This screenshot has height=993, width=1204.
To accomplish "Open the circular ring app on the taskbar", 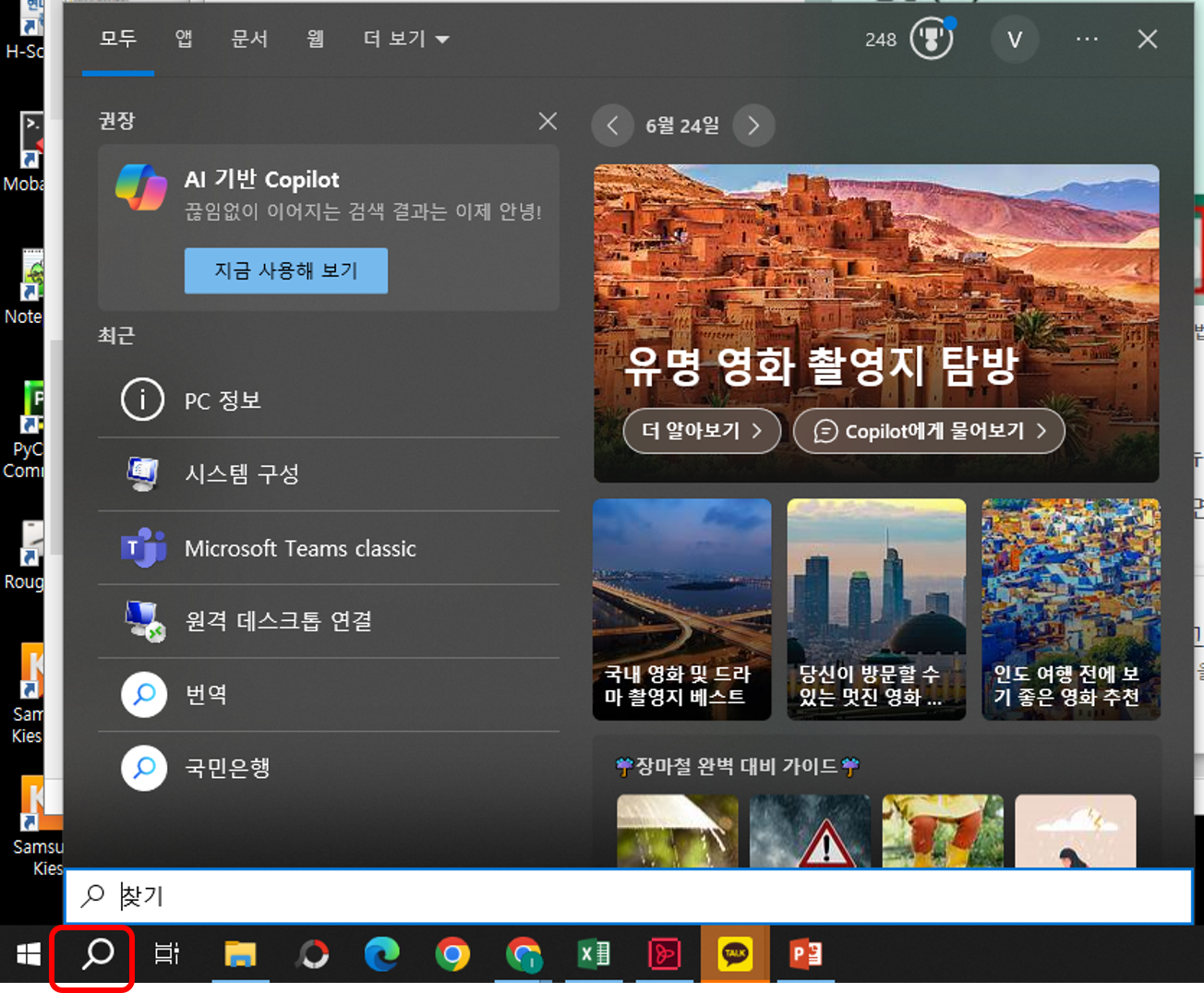I will click(312, 954).
